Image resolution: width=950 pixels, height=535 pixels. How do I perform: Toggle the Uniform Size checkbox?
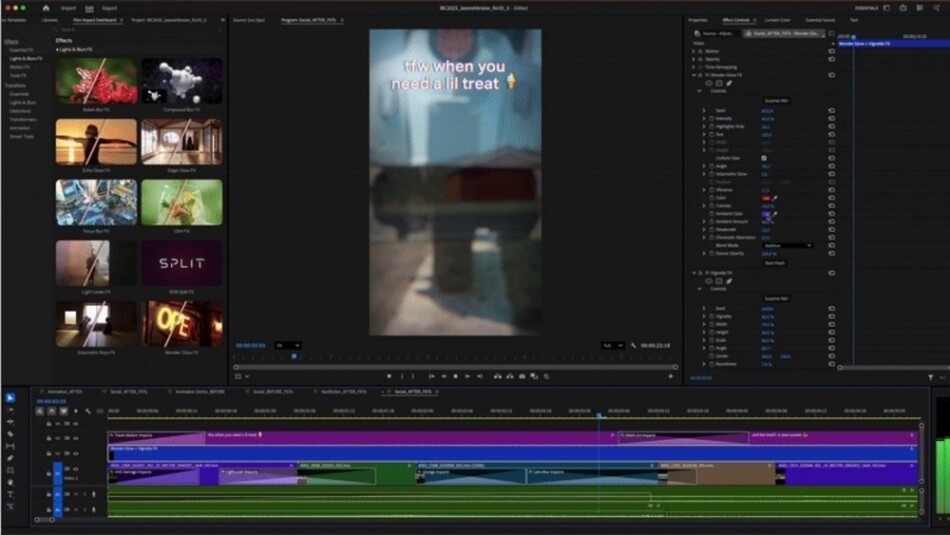pos(765,158)
